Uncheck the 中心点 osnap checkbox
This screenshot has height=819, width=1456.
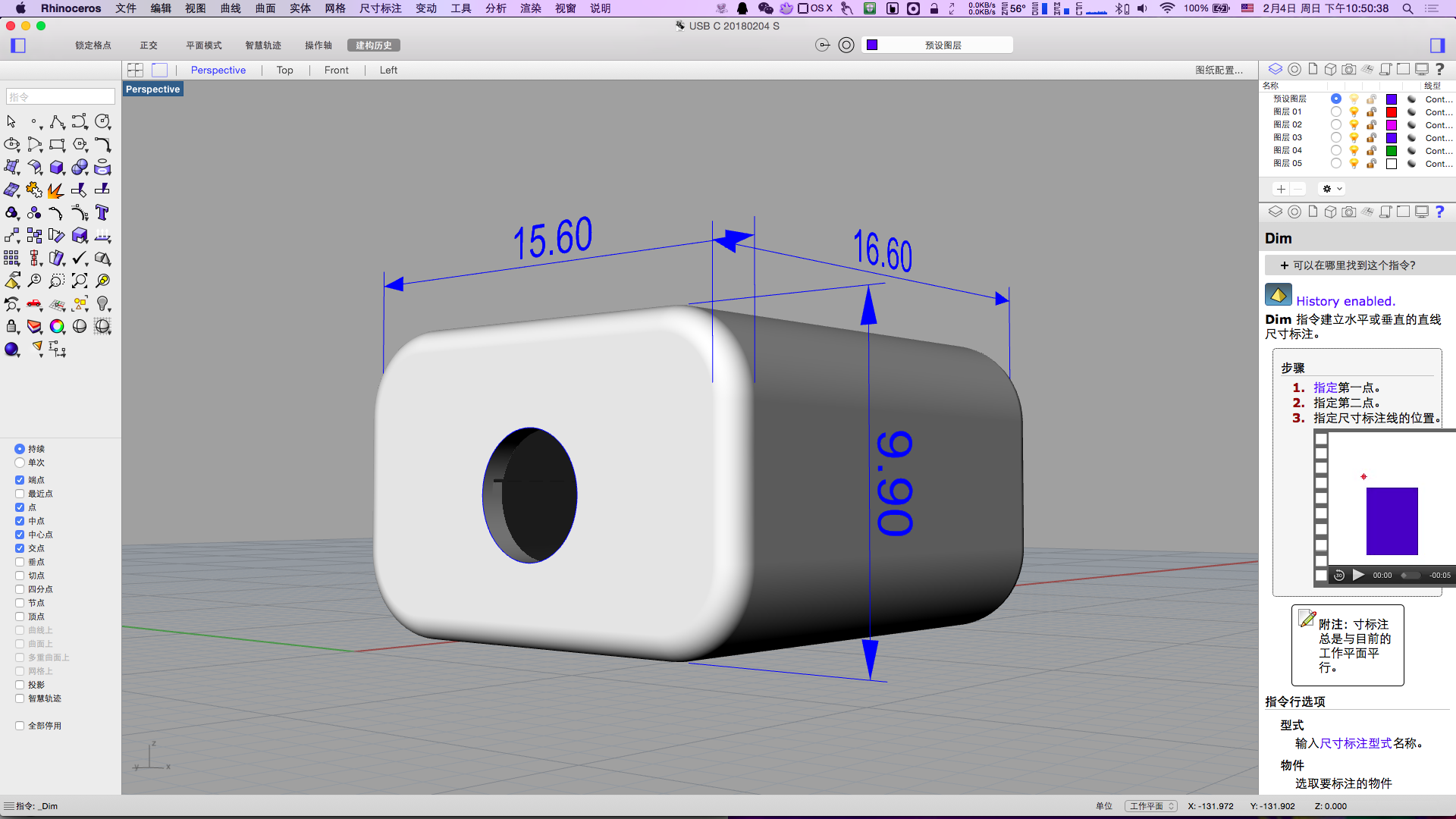coord(20,535)
